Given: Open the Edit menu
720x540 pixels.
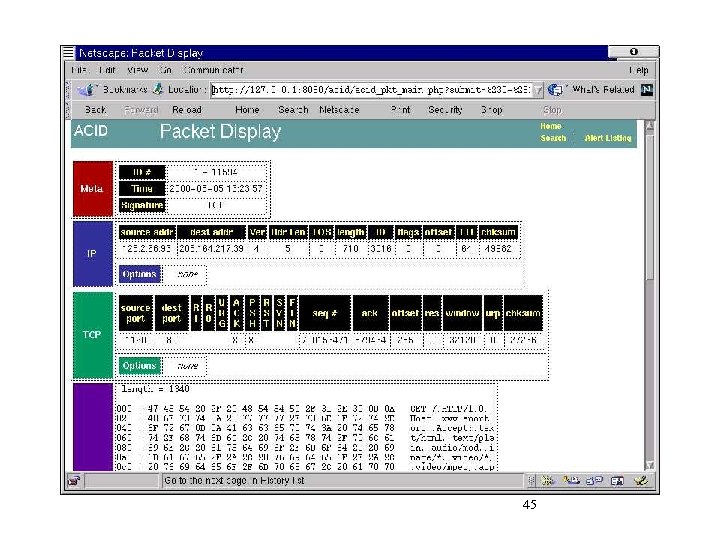Looking at the screenshot, I should 107,70.
